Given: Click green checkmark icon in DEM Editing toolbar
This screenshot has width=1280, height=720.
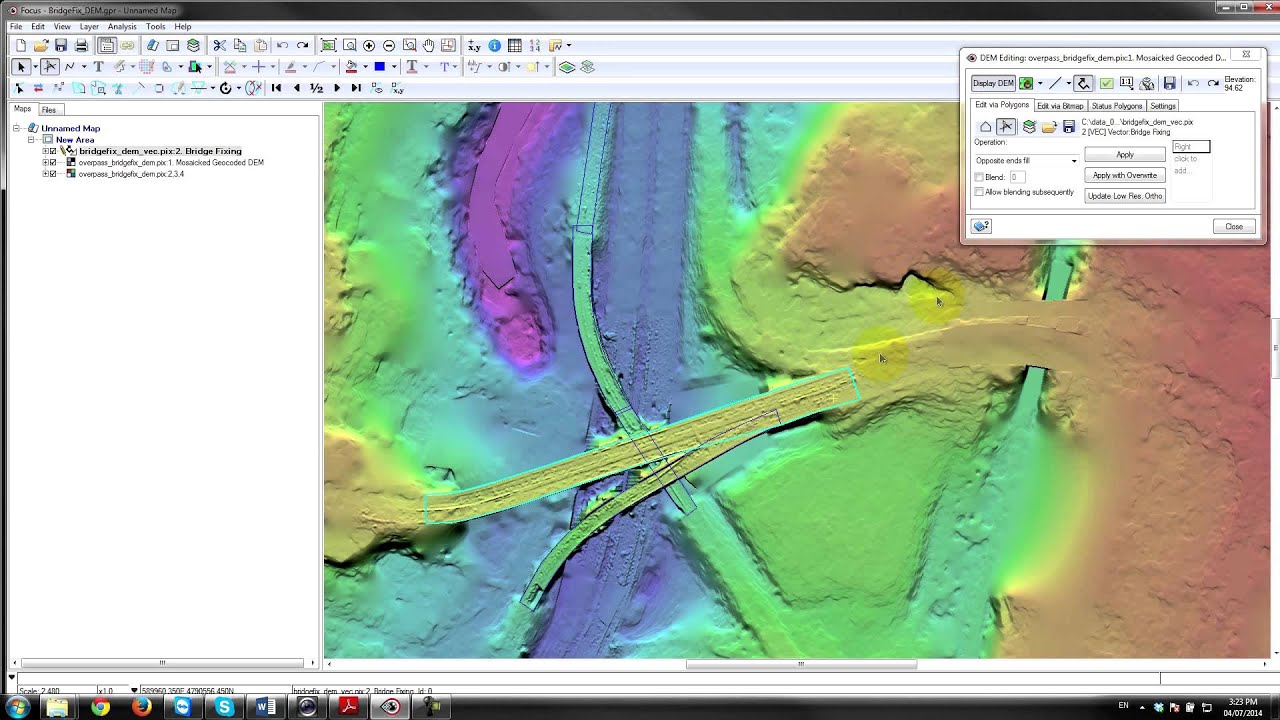Looking at the screenshot, I should click(1107, 83).
